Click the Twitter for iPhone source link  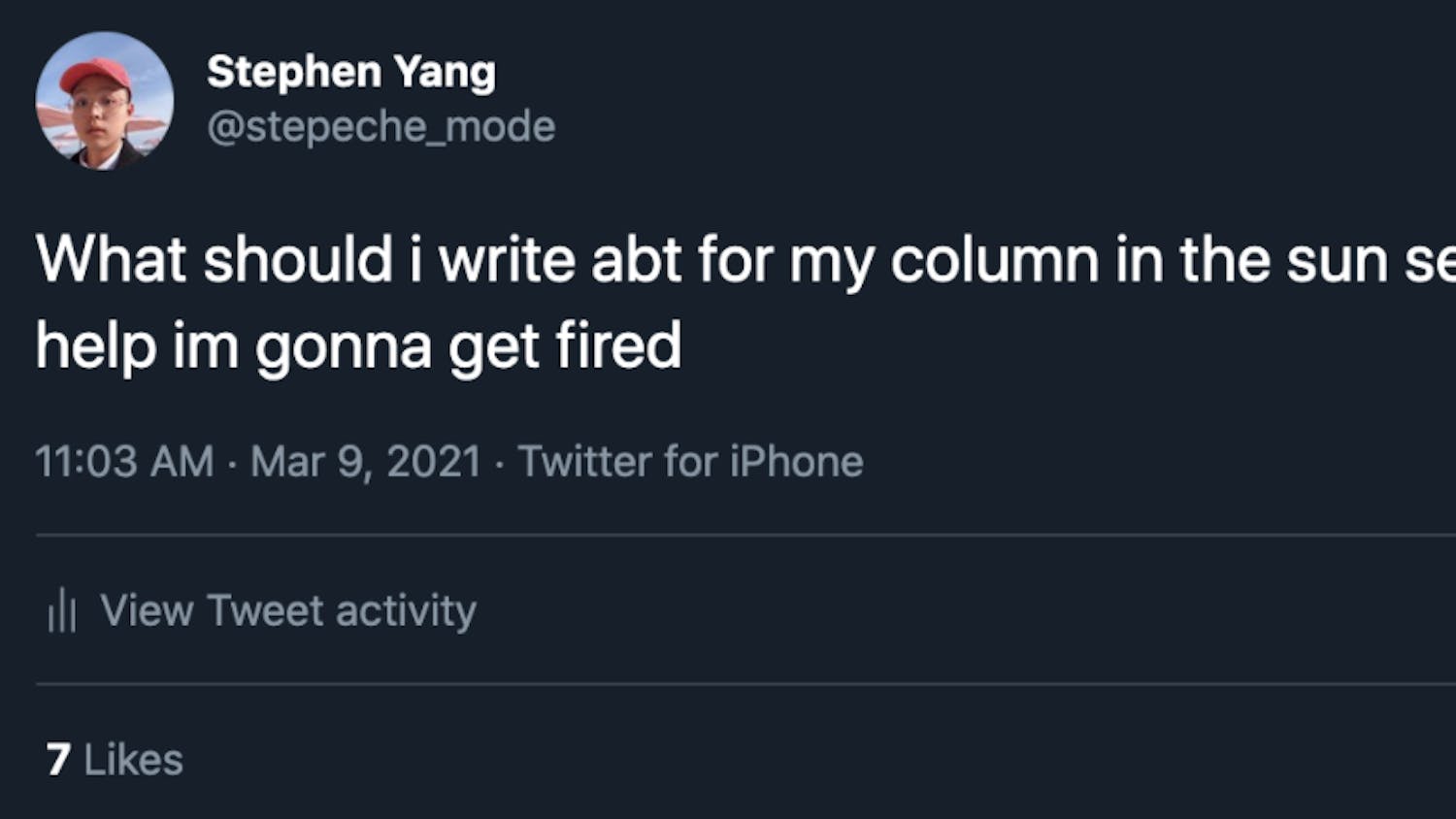click(690, 462)
